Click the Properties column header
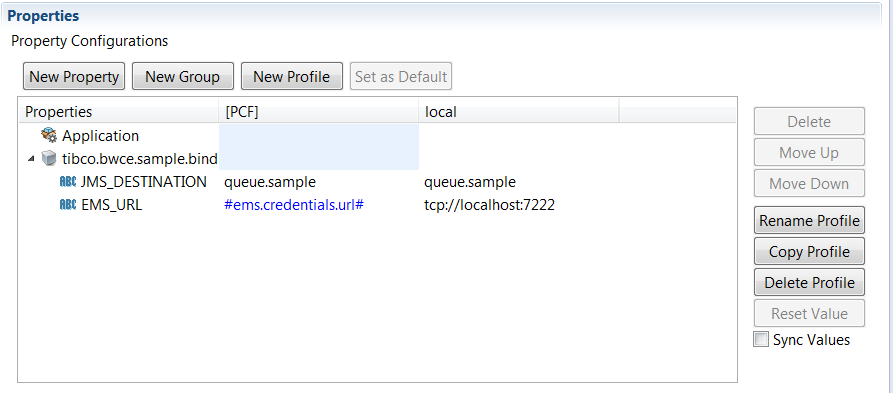The width and height of the screenshot is (893, 393). pos(118,112)
